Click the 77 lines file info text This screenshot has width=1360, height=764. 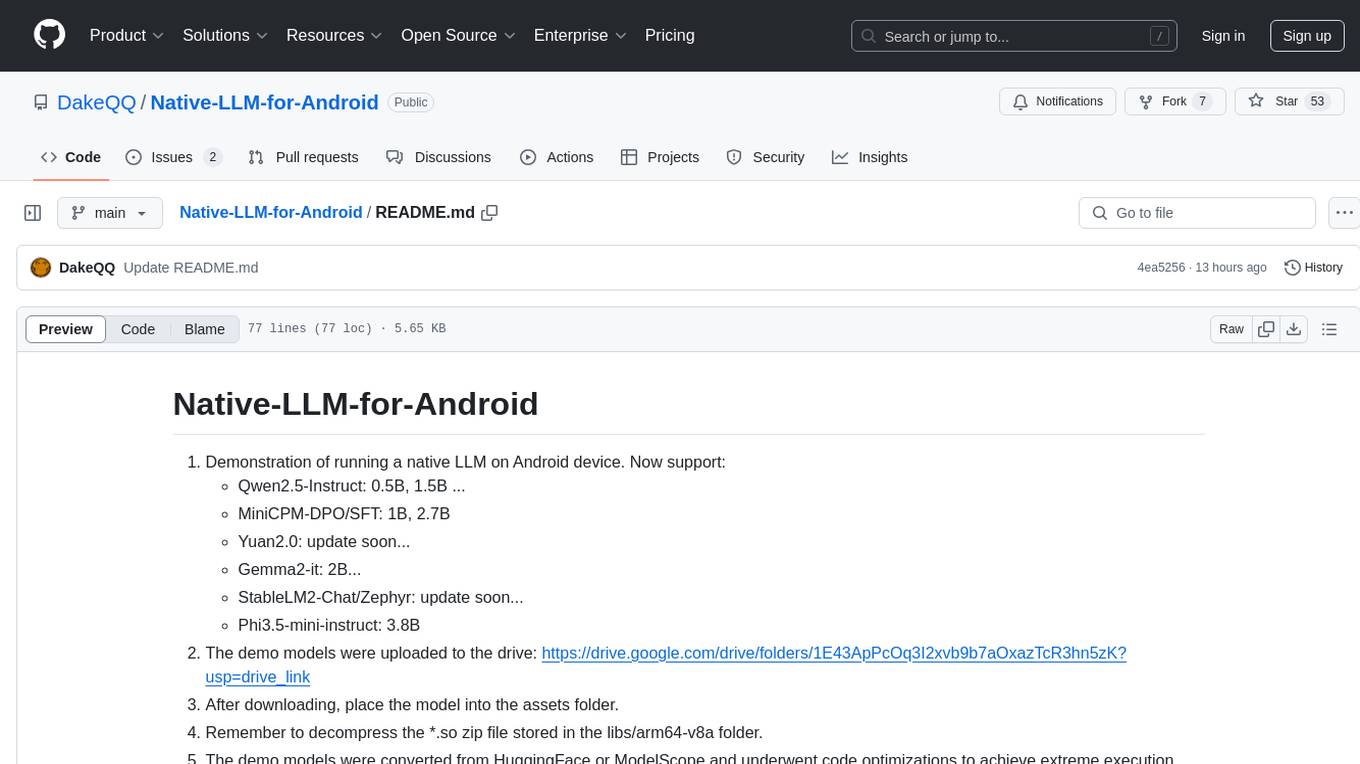pos(346,329)
